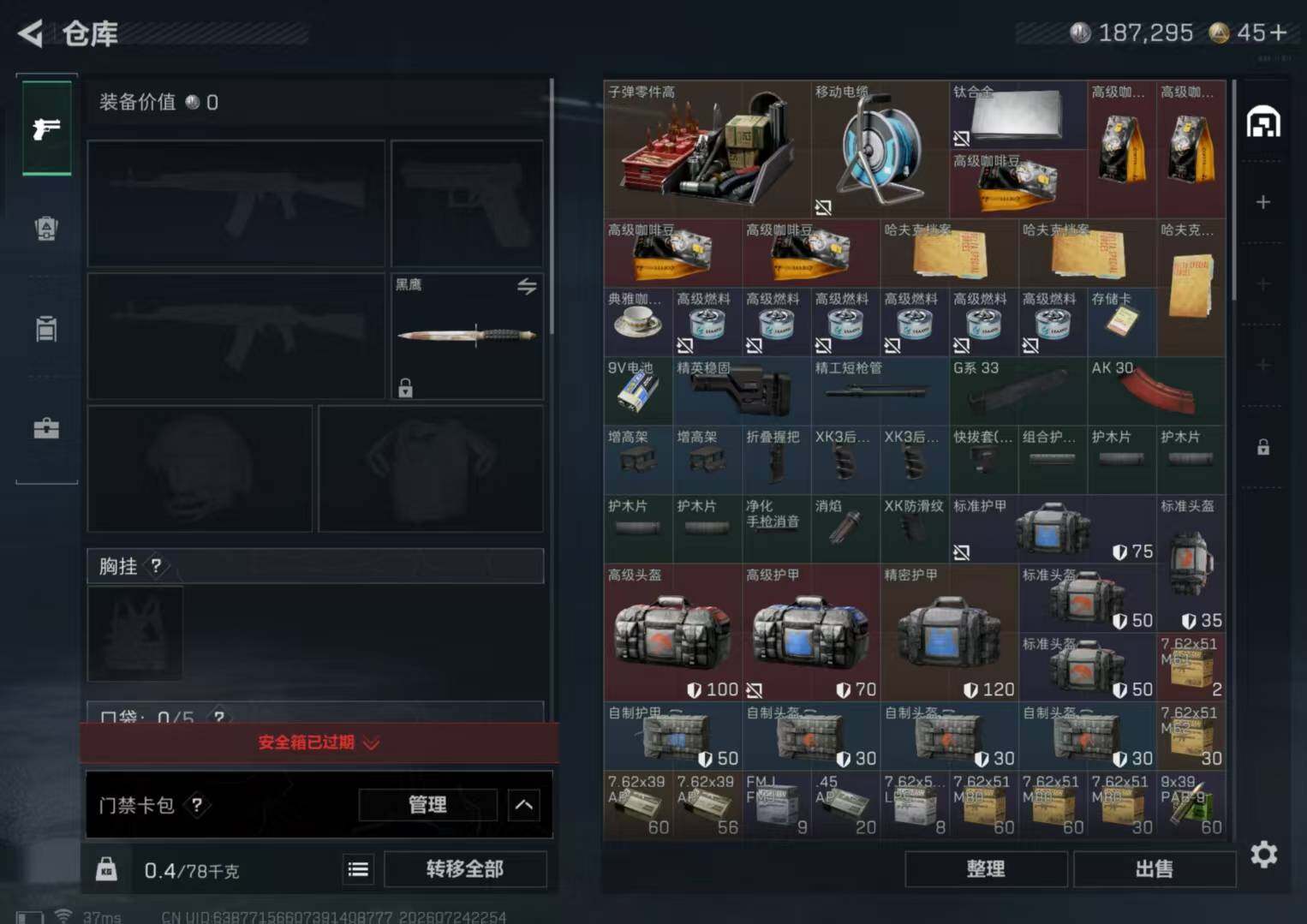Select the 快拔套 item
This screenshot has width=1307, height=924.
click(983, 460)
